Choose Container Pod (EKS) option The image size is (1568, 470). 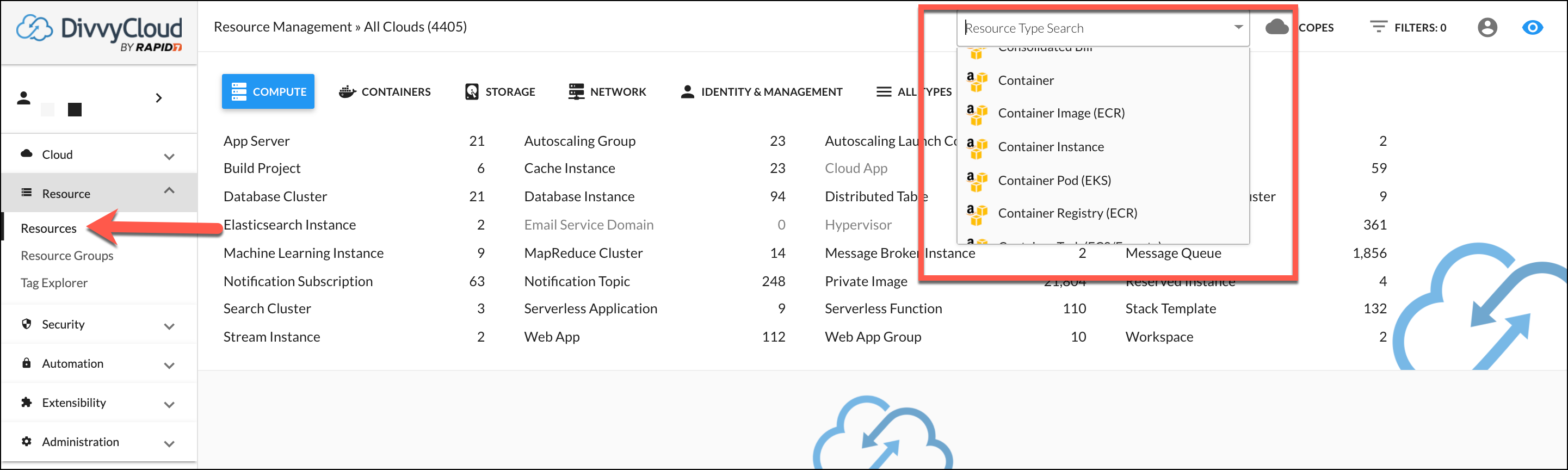(x=1103, y=180)
